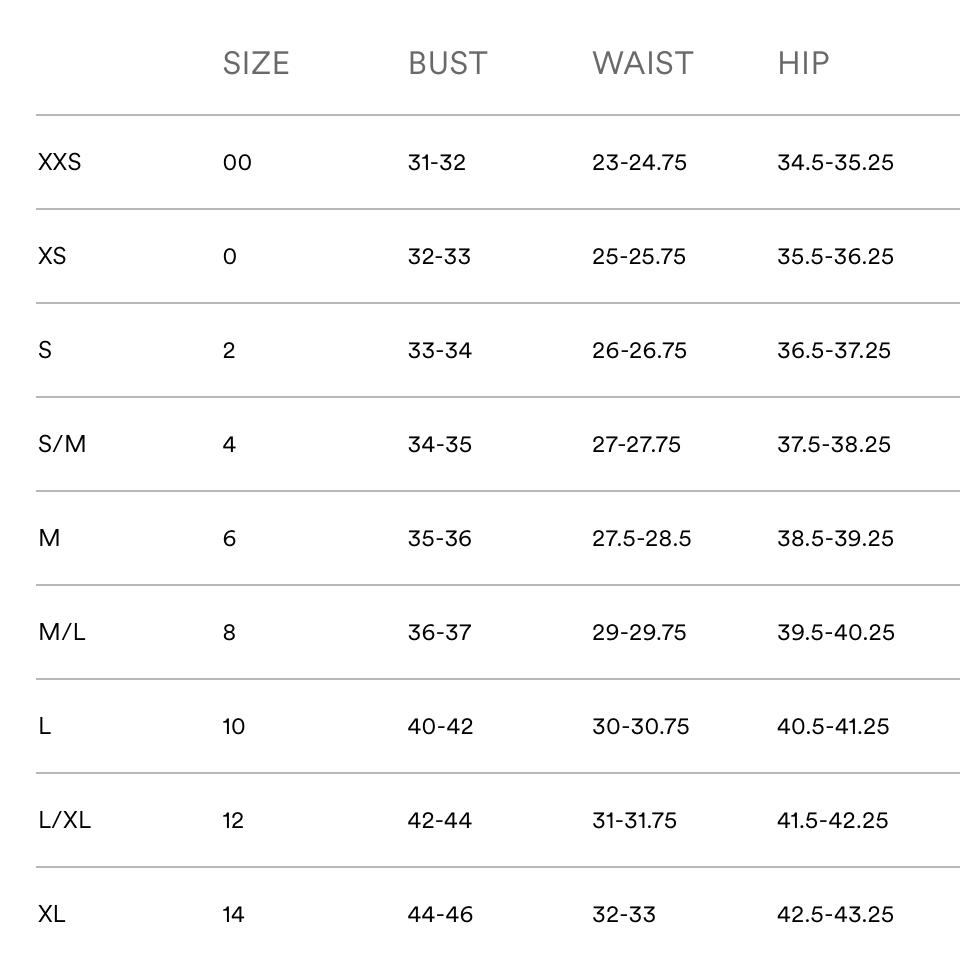972x978 pixels.
Task: Select bust value 40-42
Action: click(440, 727)
